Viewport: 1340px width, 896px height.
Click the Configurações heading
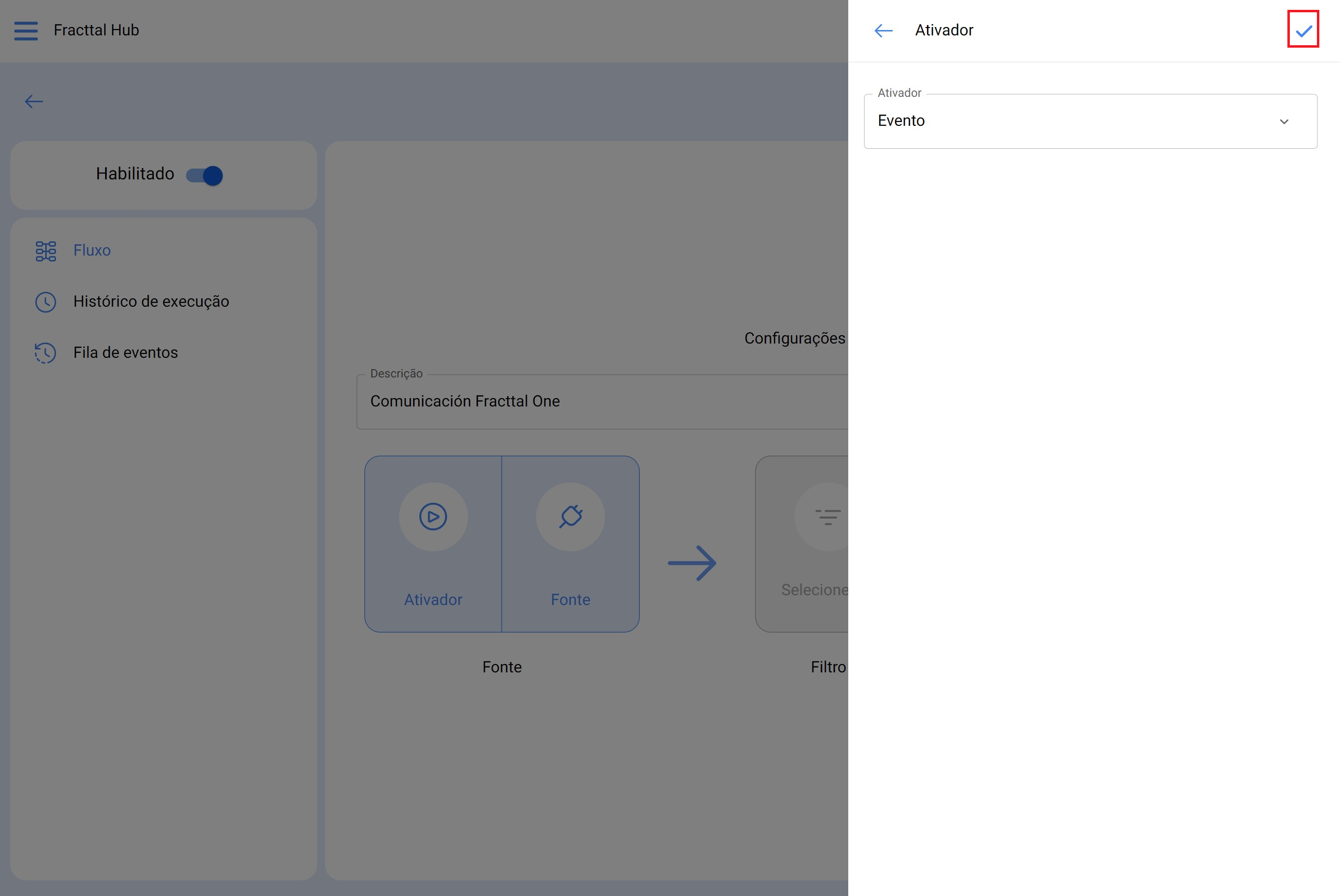point(795,338)
